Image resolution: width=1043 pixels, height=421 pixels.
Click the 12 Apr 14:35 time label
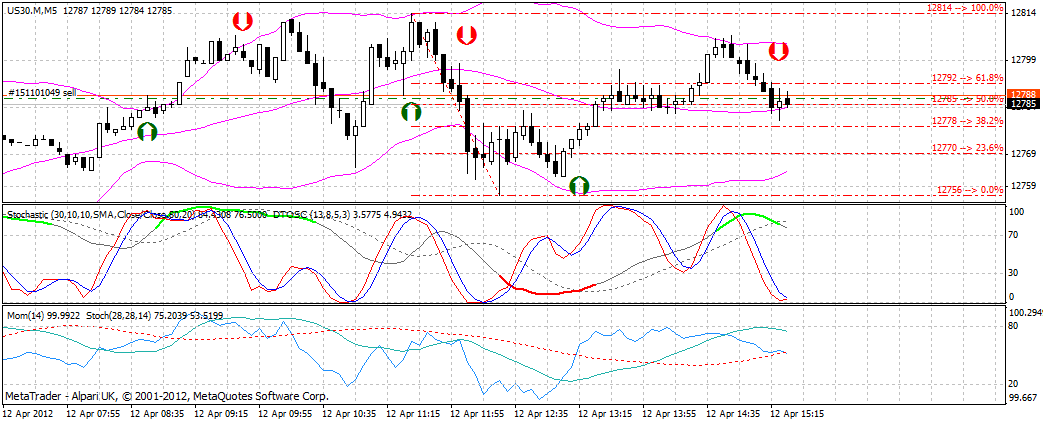[x=734, y=413]
